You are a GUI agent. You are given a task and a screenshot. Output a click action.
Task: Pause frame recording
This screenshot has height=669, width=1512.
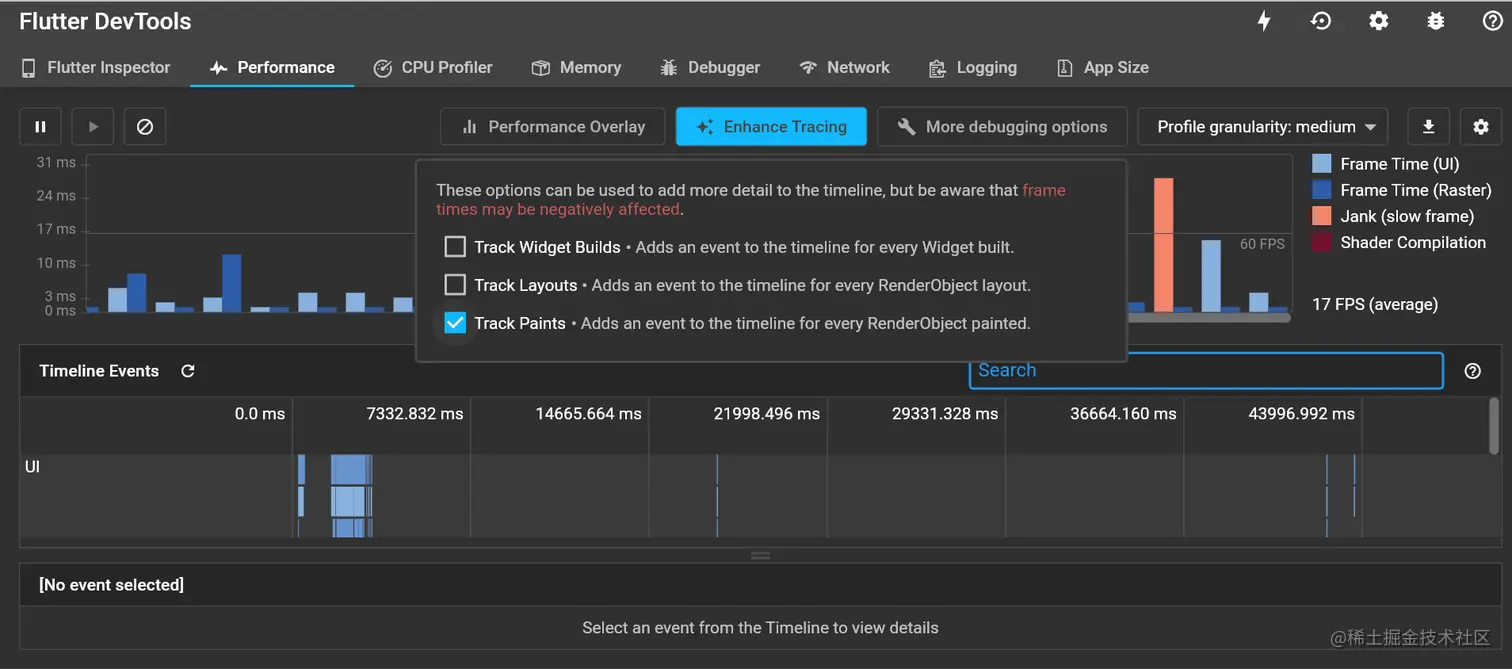point(41,127)
